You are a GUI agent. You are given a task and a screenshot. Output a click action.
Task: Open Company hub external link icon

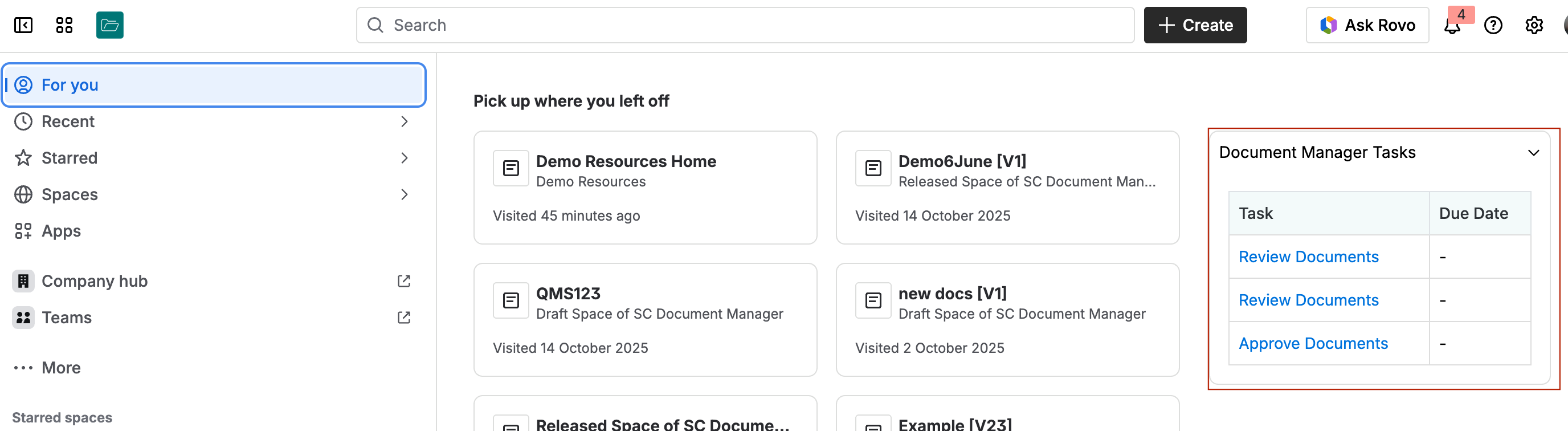404,281
